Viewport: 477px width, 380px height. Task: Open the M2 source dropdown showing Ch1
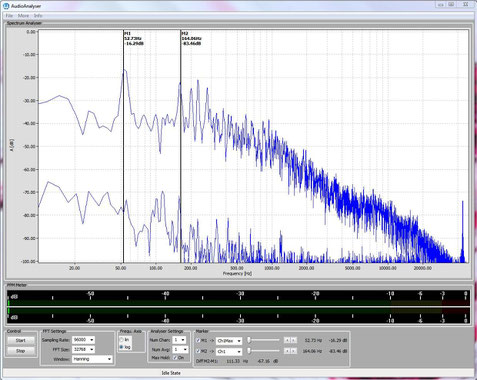point(229,351)
